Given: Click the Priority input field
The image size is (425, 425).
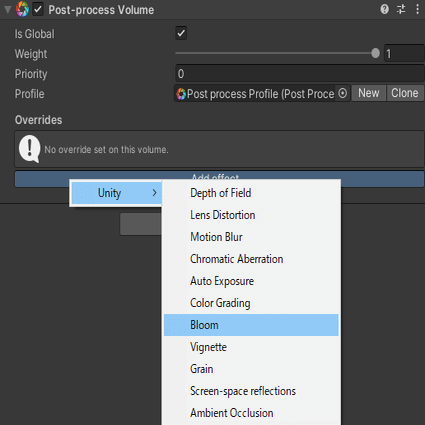Looking at the screenshot, I should (x=300, y=73).
